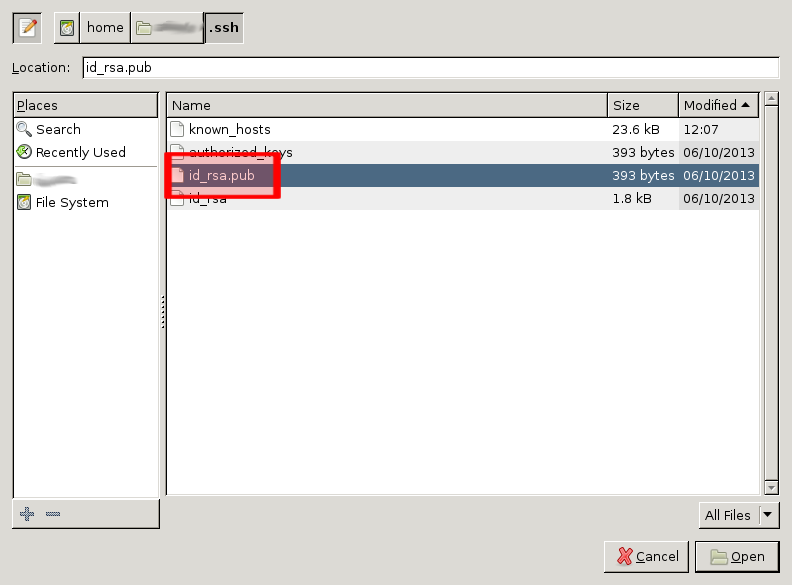This screenshot has width=792, height=585.
Task: Remove bookmark with the minus icon
Action: pos(53,513)
